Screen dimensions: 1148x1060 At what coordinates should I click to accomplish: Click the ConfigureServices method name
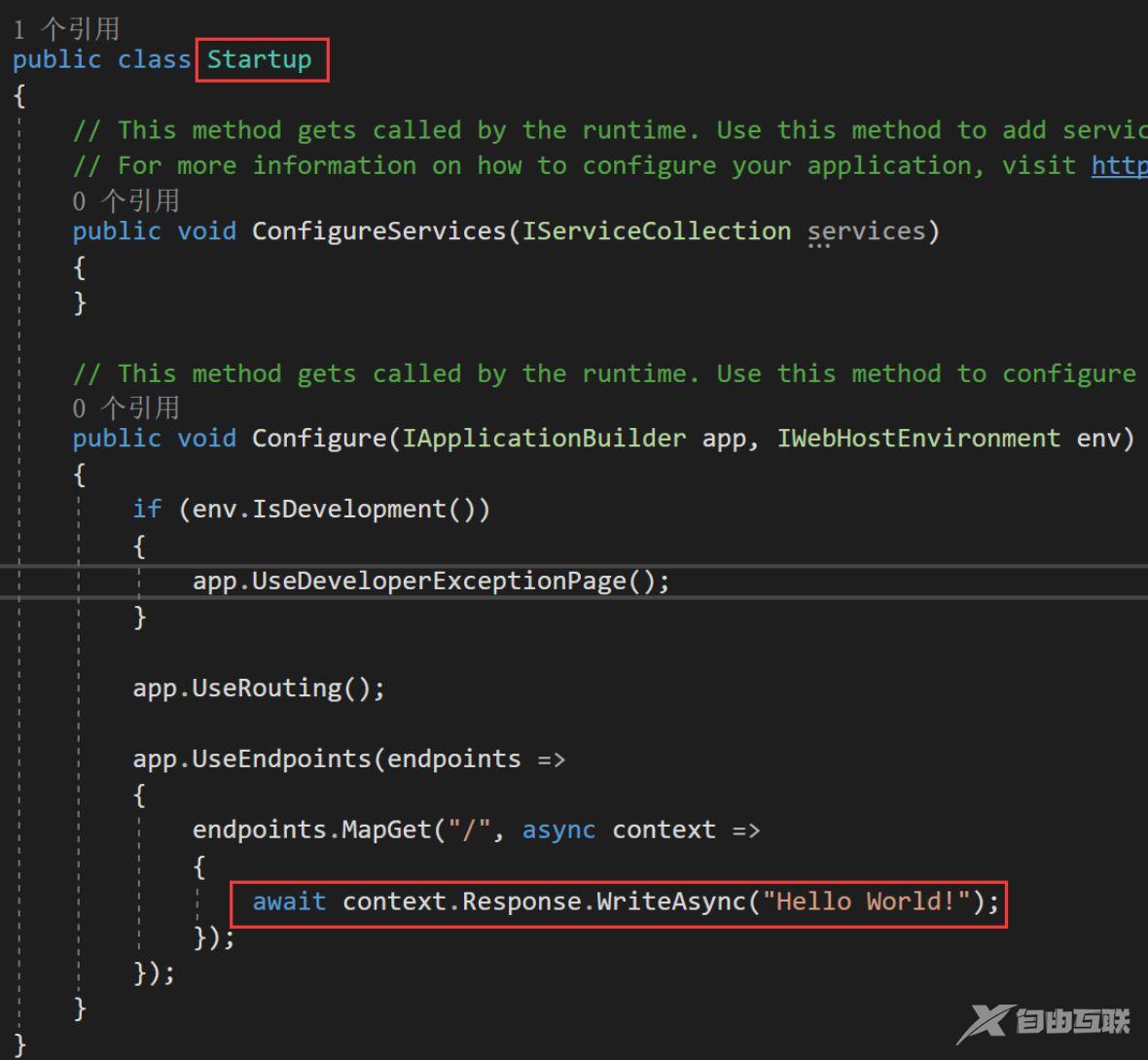[379, 231]
